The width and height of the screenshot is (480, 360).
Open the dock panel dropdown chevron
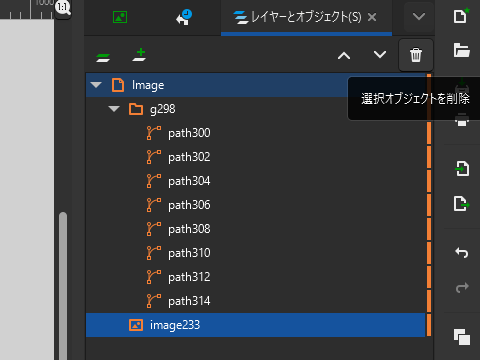tap(419, 16)
